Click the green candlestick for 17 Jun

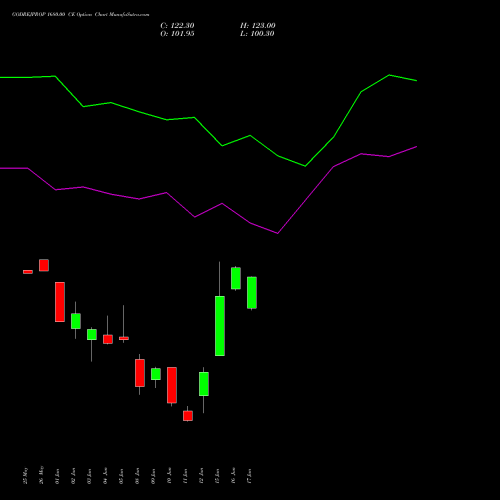(252, 293)
